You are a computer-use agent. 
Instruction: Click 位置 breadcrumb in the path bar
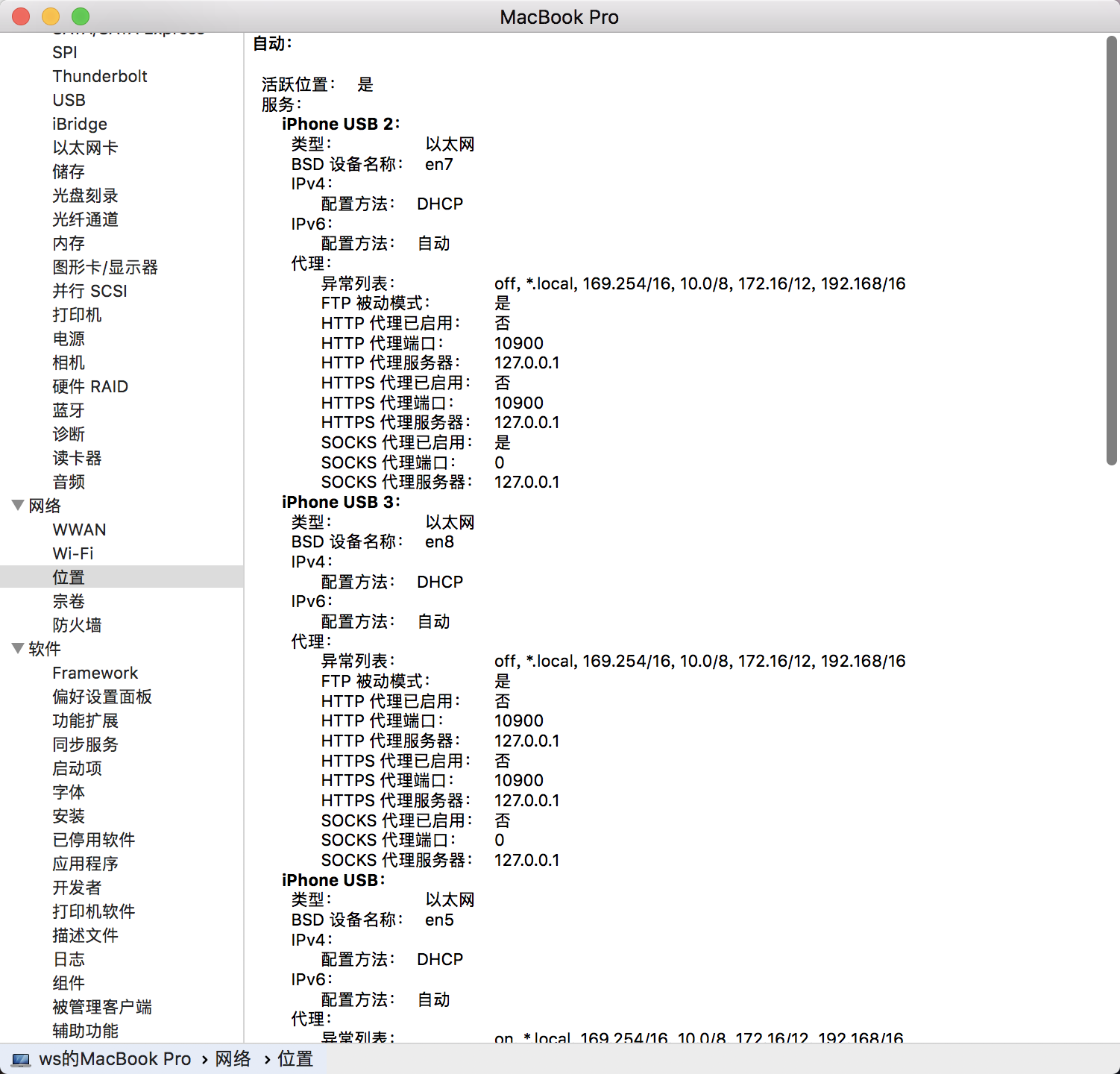coord(295,1059)
